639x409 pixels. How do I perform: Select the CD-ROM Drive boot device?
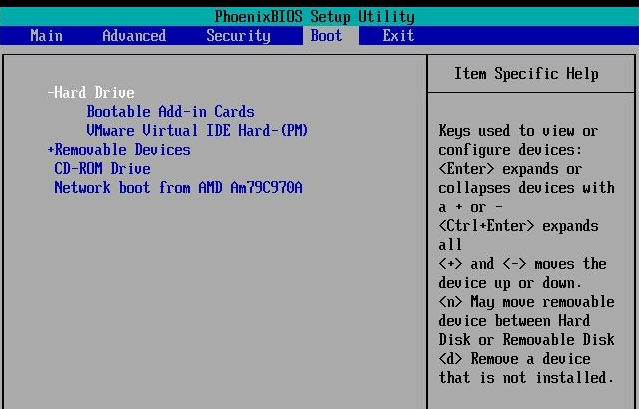[102, 168]
